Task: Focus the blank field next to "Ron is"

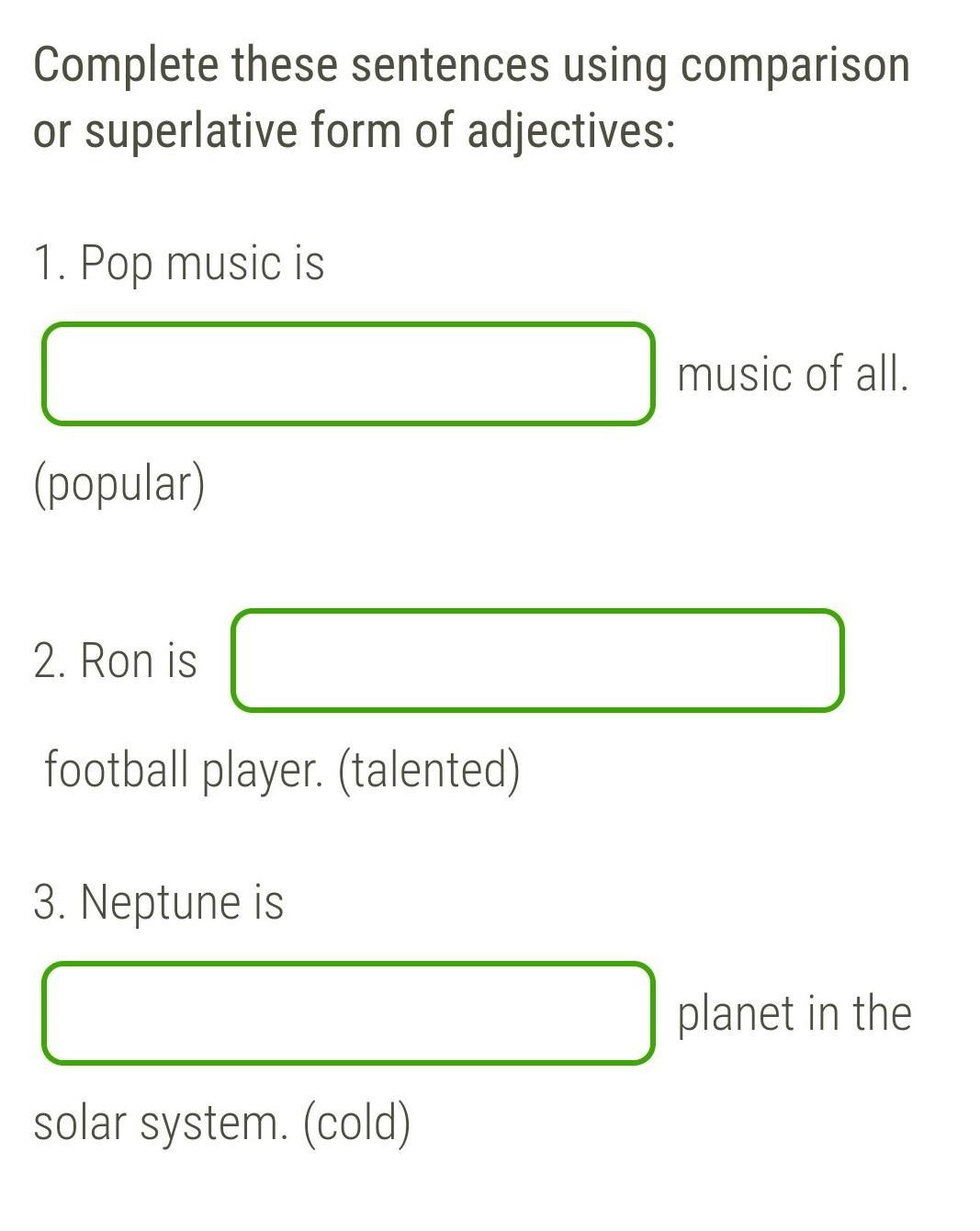Action: tap(537, 661)
